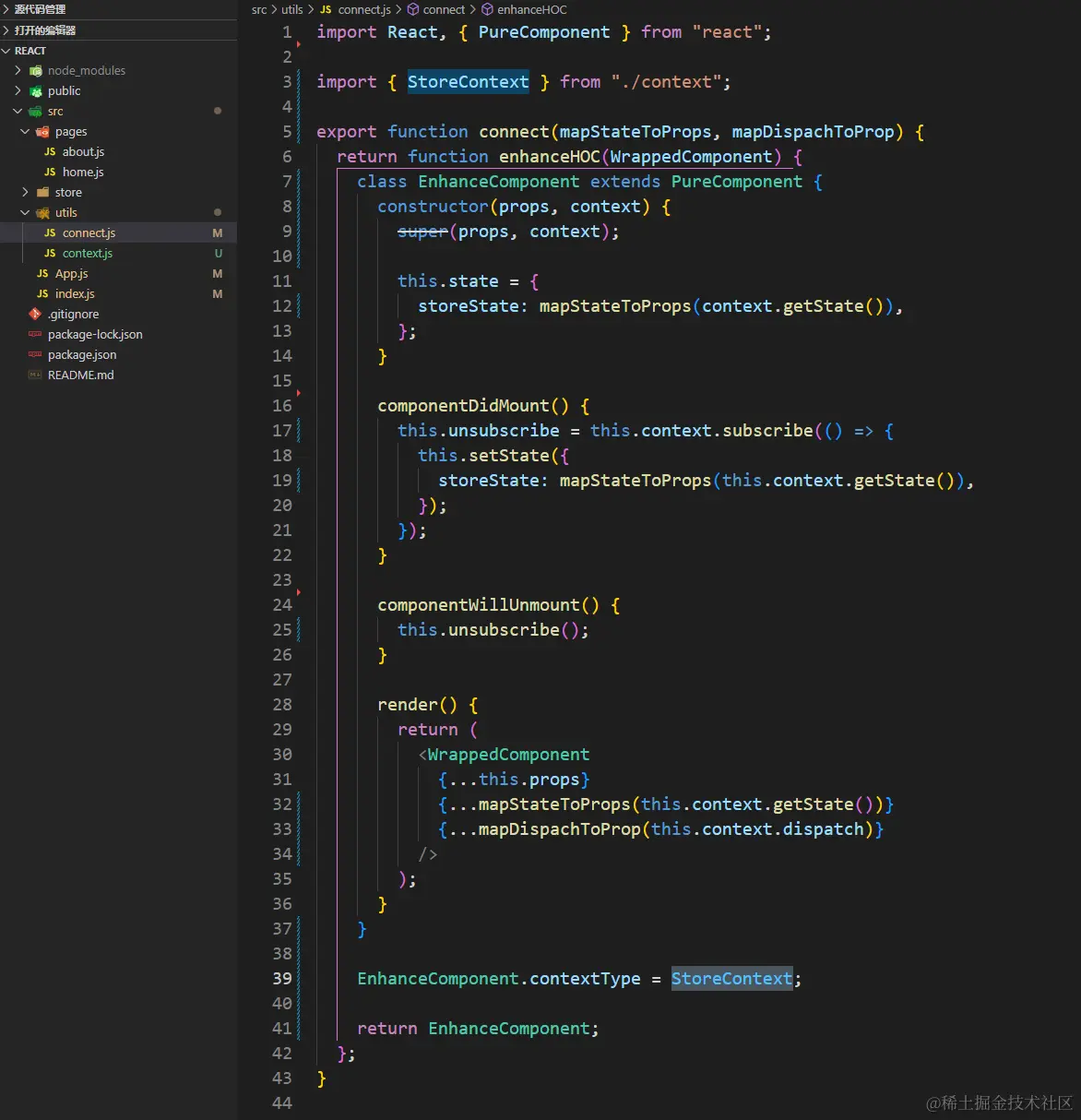
Task: Click the enhanceHOC breadcrumb symbol
Action: click(x=532, y=9)
